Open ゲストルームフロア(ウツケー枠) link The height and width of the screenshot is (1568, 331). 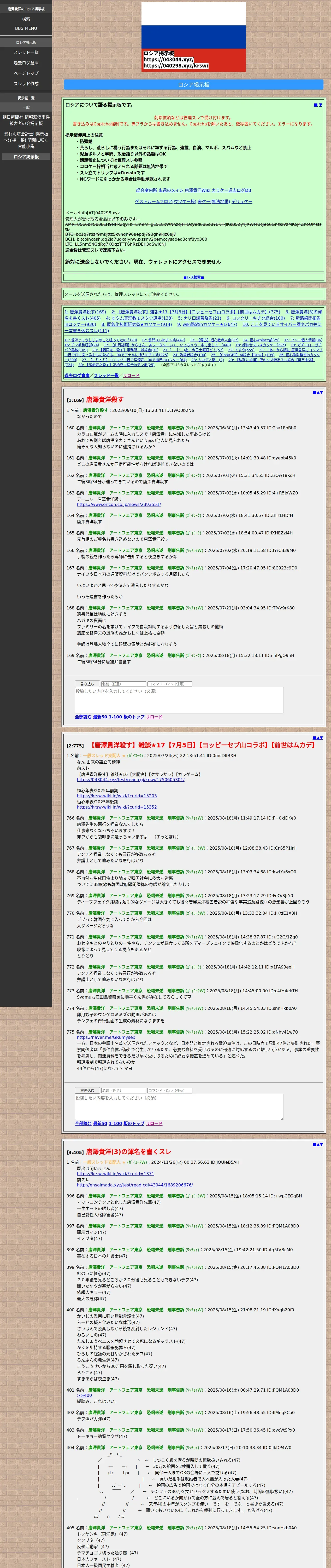tap(165, 201)
